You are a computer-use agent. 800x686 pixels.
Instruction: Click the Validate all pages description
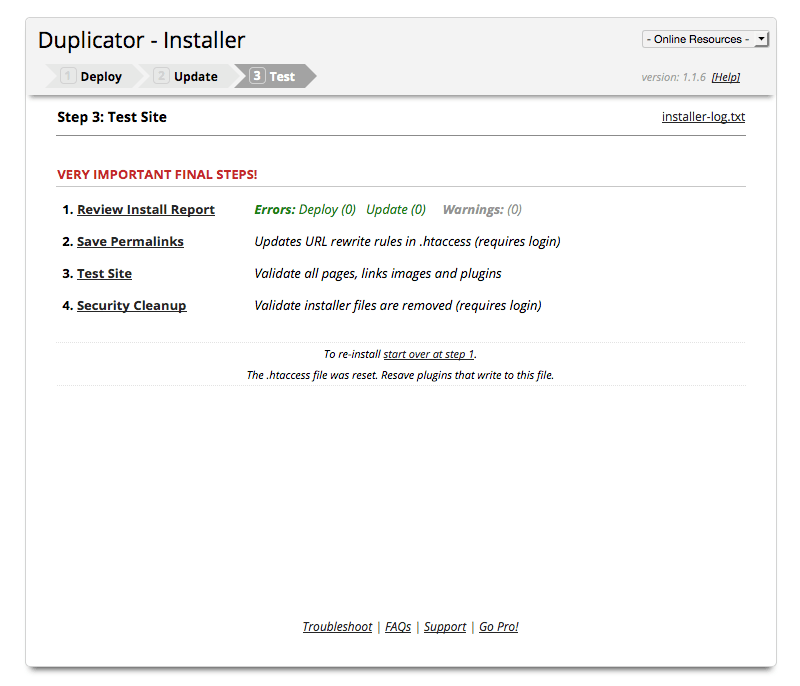click(378, 274)
